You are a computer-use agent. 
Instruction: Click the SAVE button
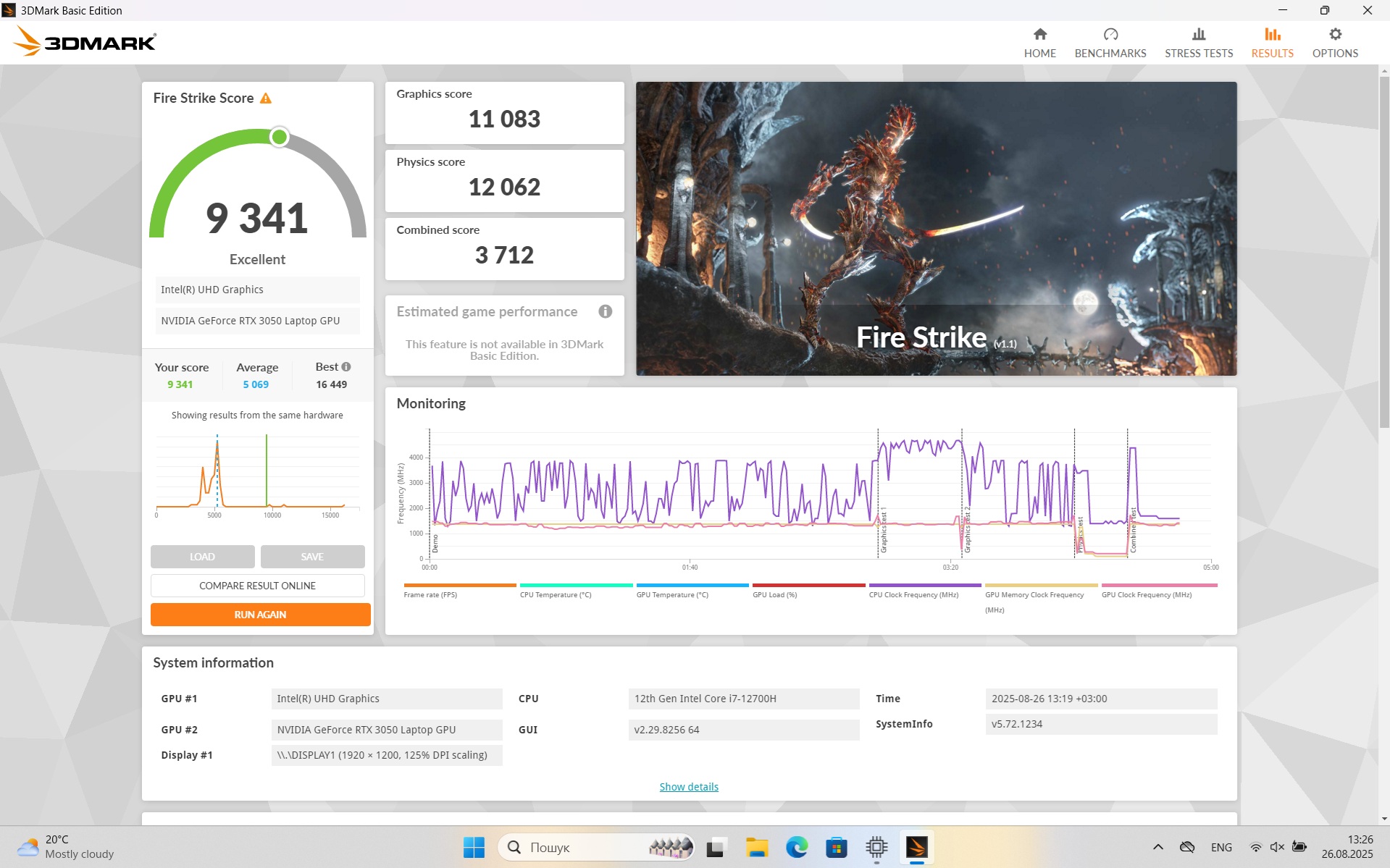point(312,556)
